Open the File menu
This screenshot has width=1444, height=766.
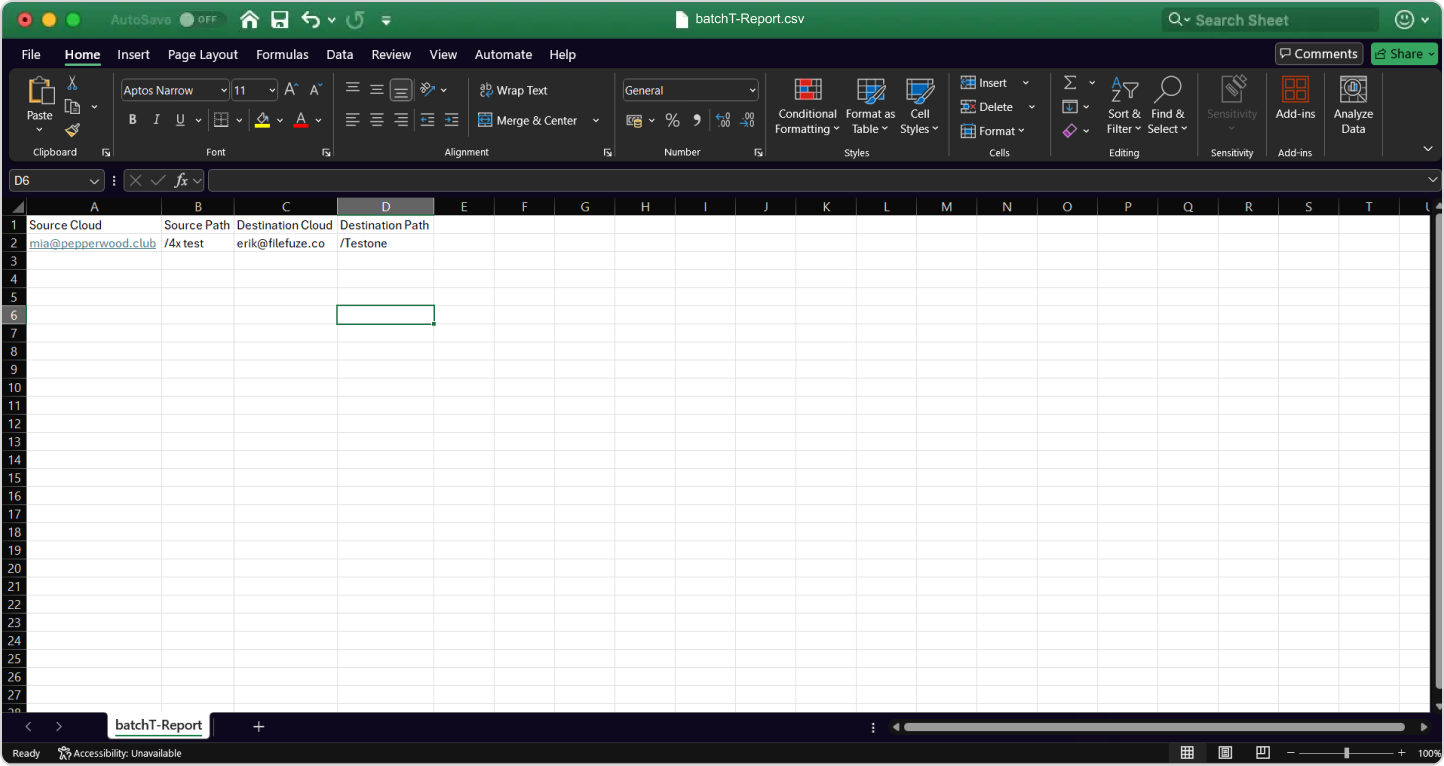point(31,54)
